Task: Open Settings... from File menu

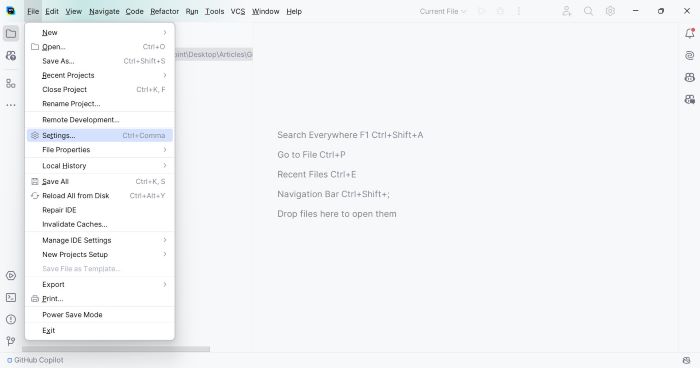Action: [100, 135]
